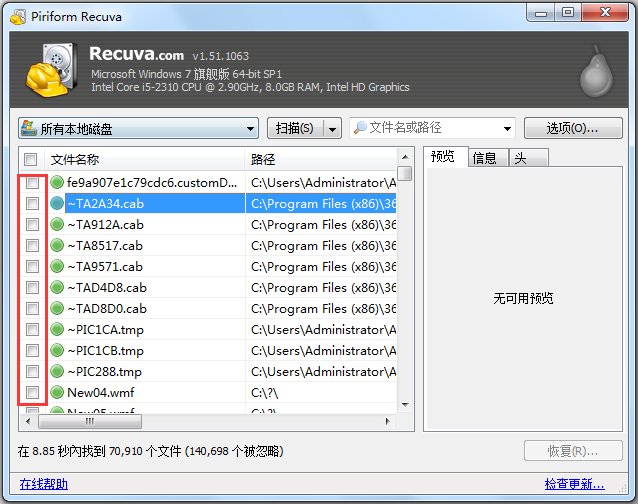Open the 在线帮助 link
This screenshot has height=504, width=638.
[44, 484]
